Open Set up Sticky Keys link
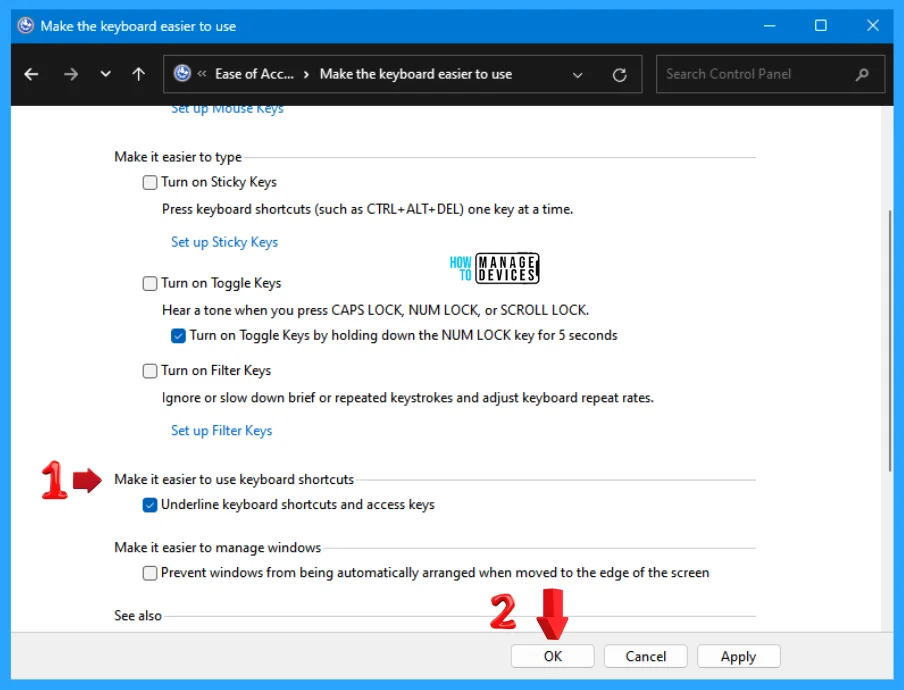Screen dimensions: 904x690 click(224, 242)
